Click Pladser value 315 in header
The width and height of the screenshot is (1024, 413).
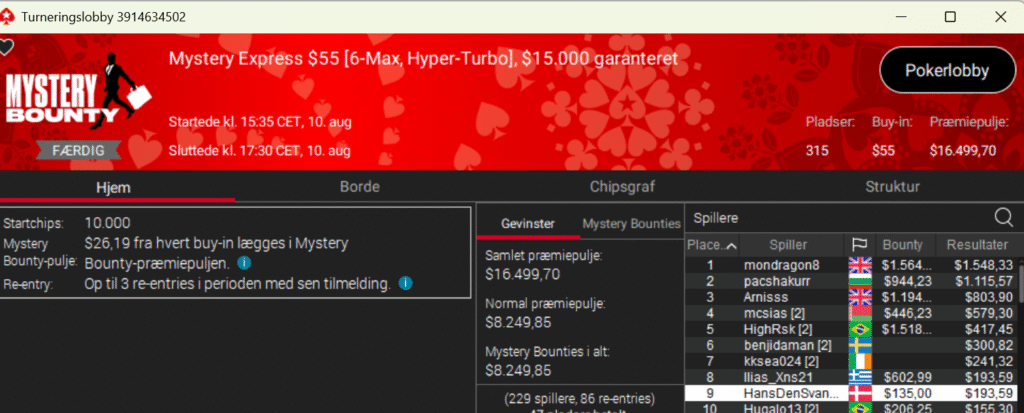817,151
